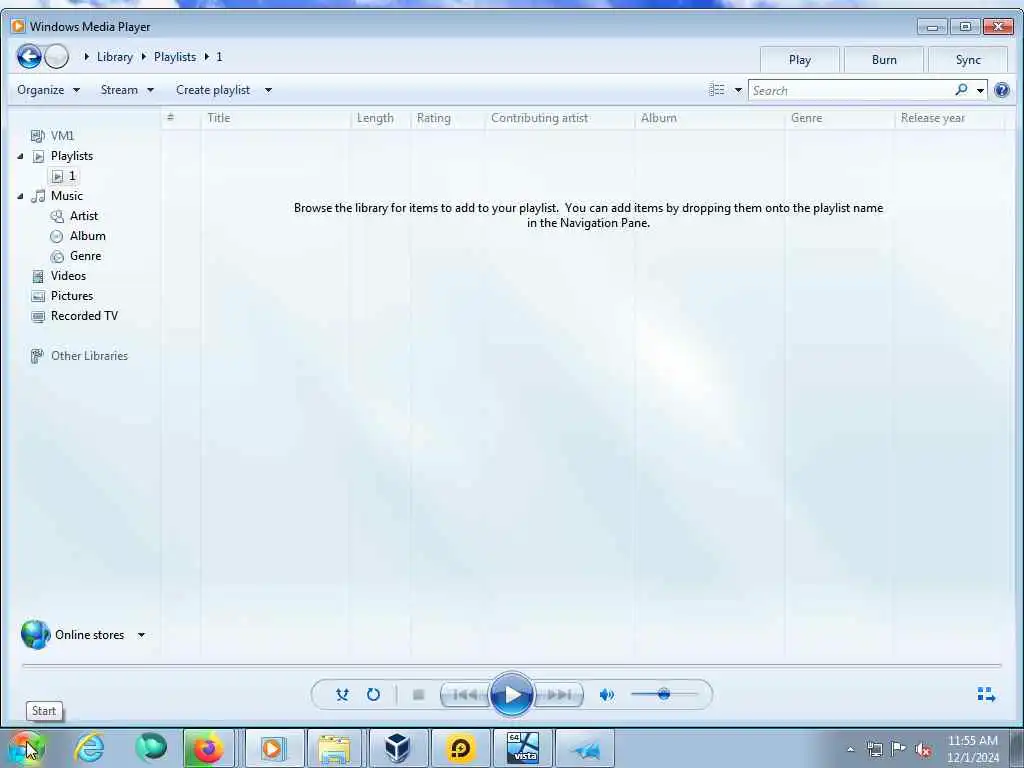Viewport: 1024px width, 768px height.
Task: Switch to Now Playing mode
Action: coord(986,694)
